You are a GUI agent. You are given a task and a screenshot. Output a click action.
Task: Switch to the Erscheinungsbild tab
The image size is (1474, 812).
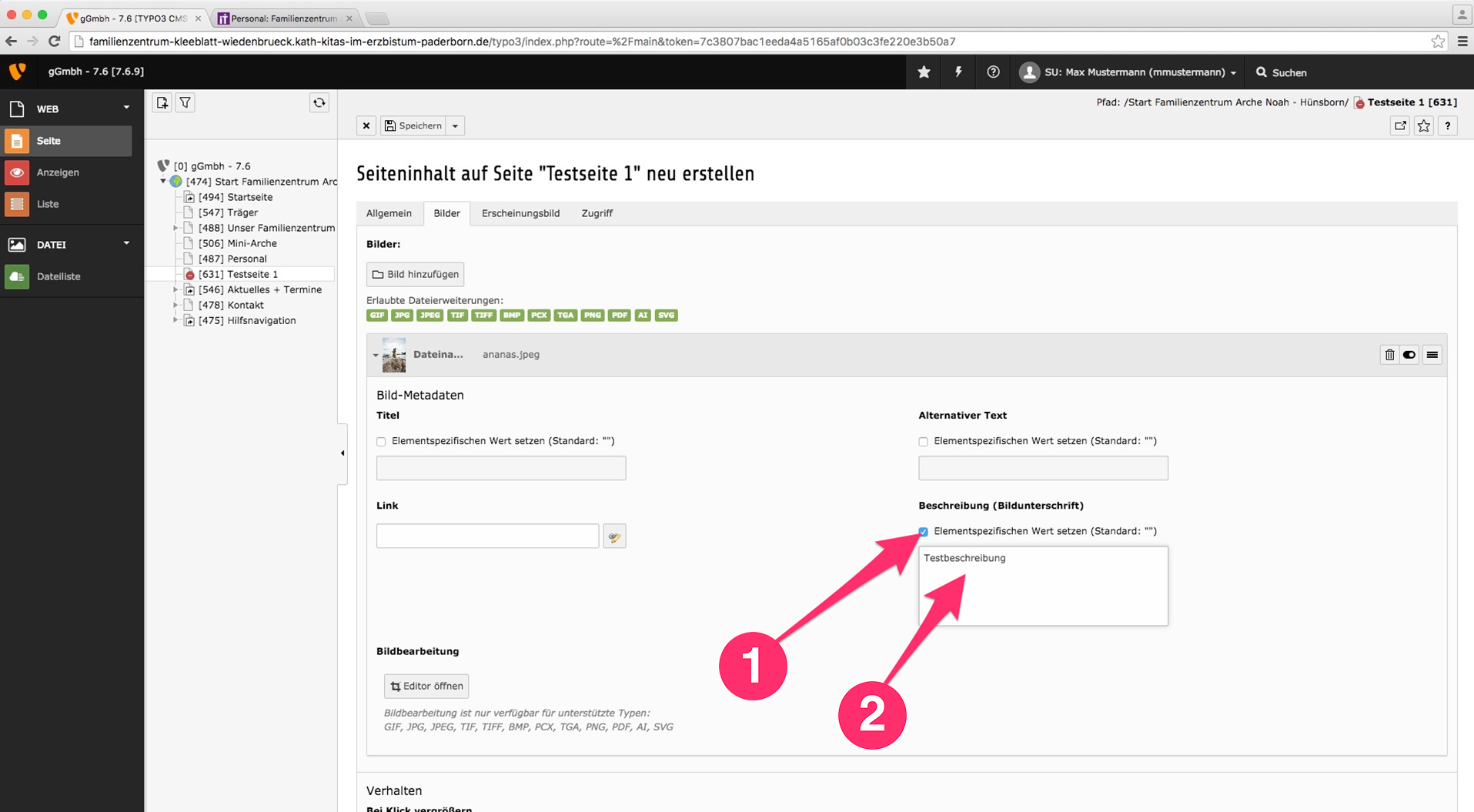tap(520, 213)
